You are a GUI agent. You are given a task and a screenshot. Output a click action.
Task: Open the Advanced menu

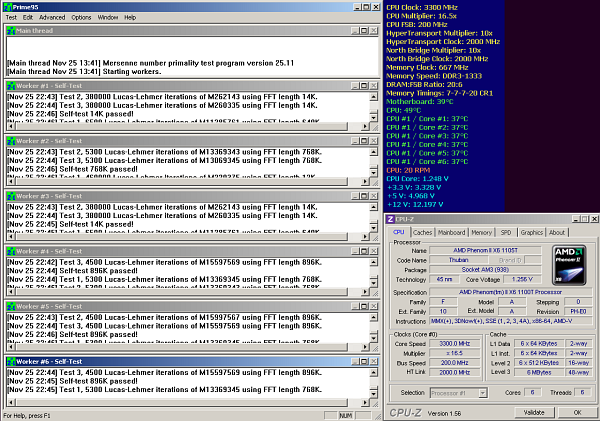click(52, 18)
